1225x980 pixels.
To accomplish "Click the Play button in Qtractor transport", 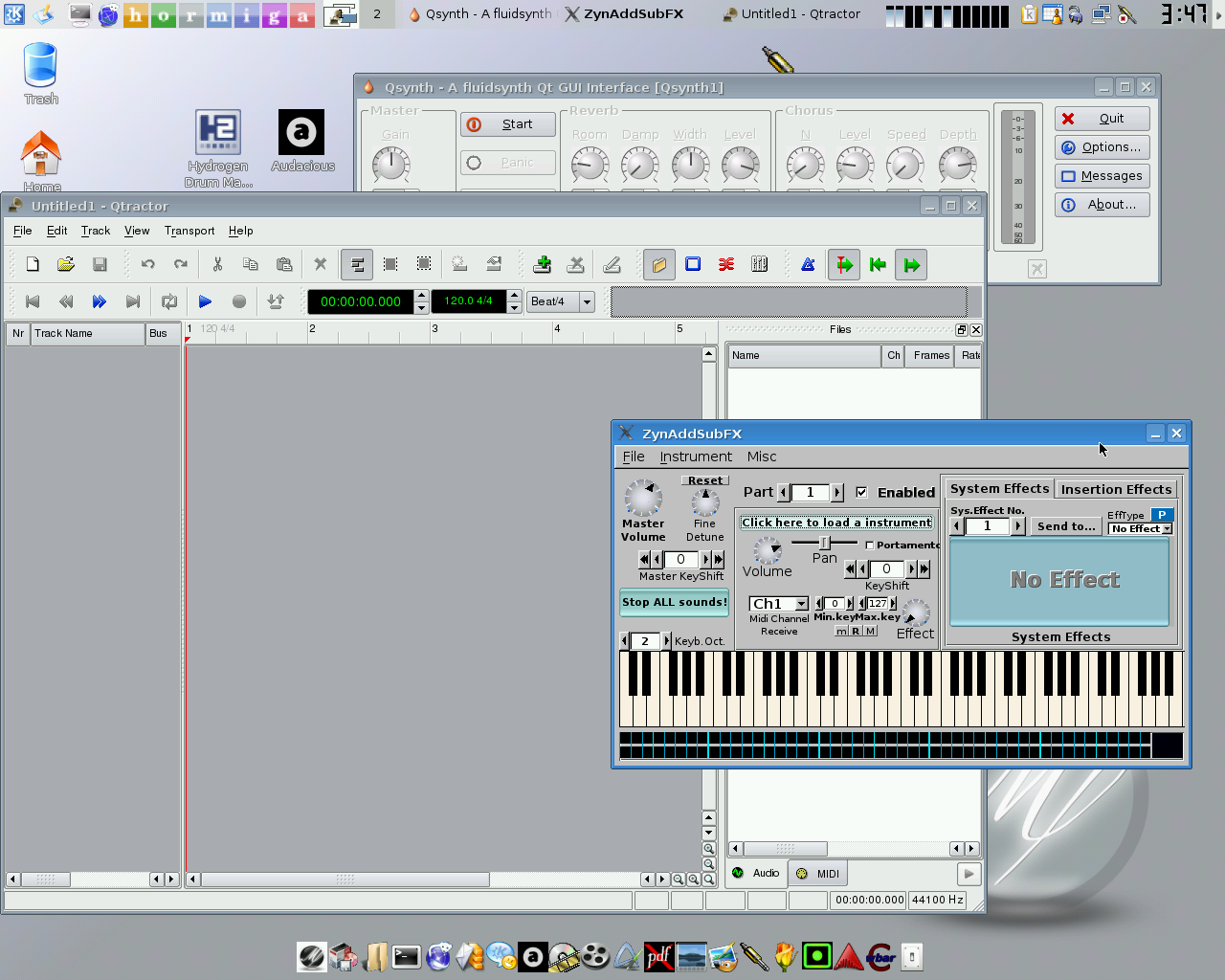I will click(205, 301).
